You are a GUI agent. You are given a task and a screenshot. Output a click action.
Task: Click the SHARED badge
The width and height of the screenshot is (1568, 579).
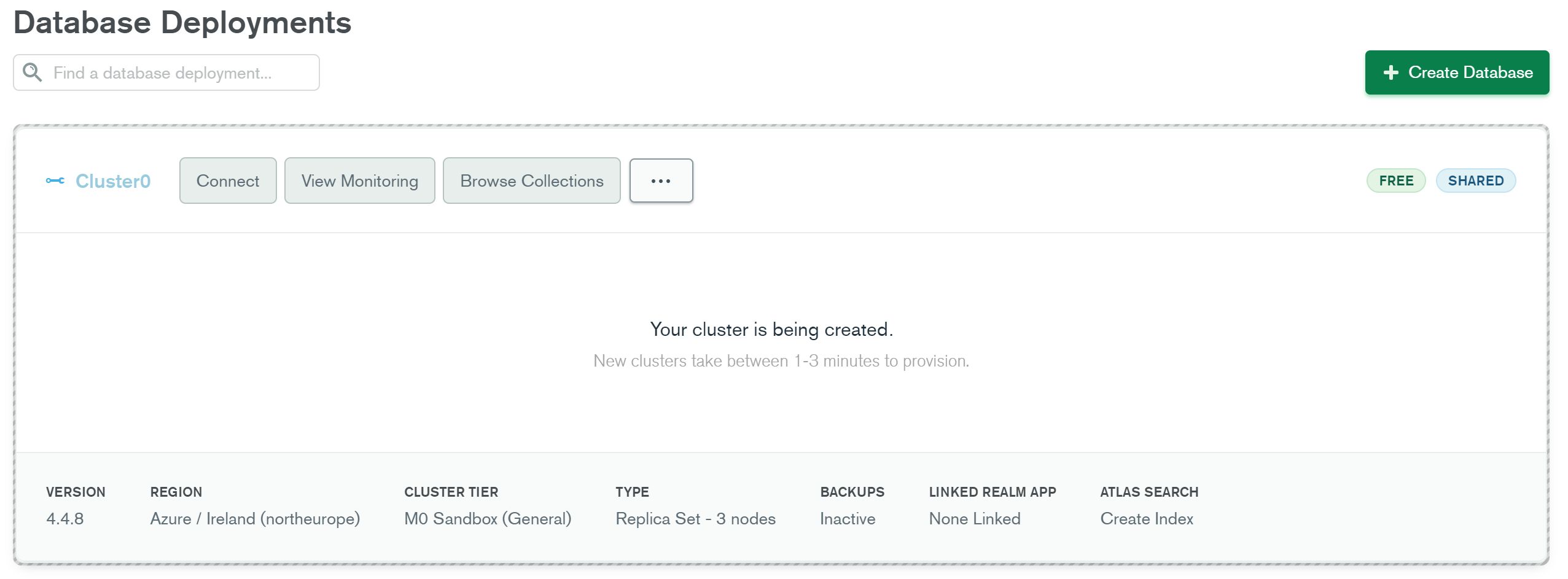point(1475,181)
